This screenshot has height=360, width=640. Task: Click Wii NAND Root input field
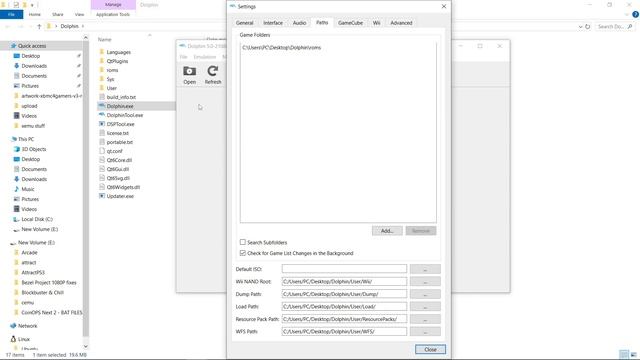344,282
